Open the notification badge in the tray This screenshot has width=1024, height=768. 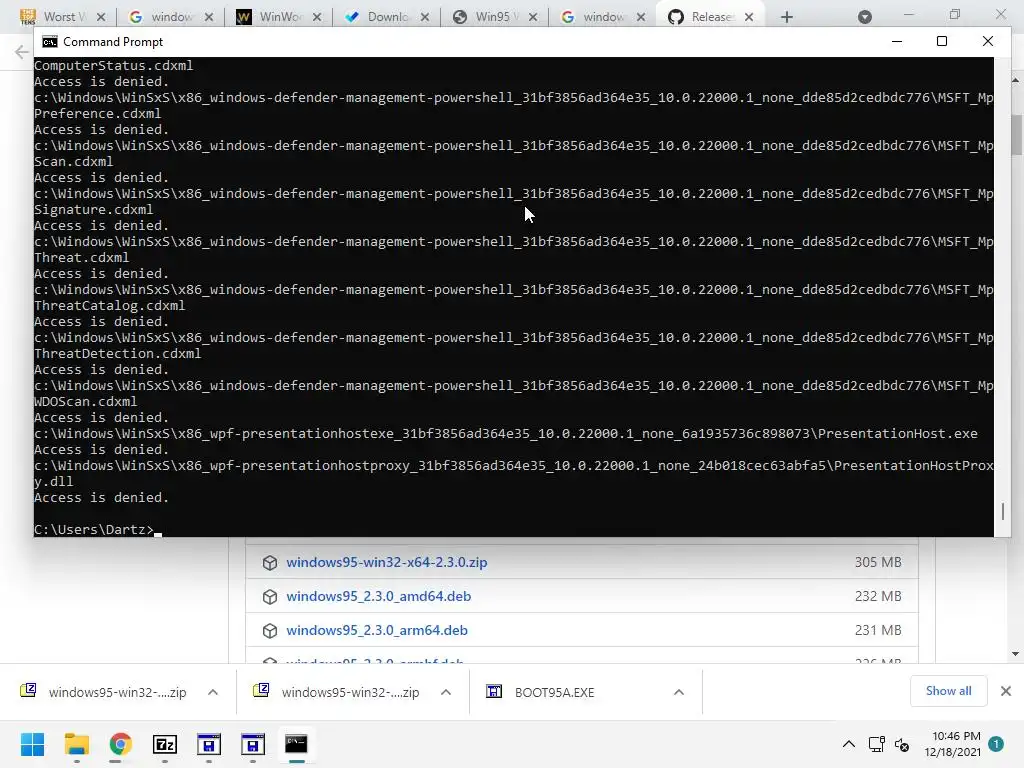pos(996,744)
